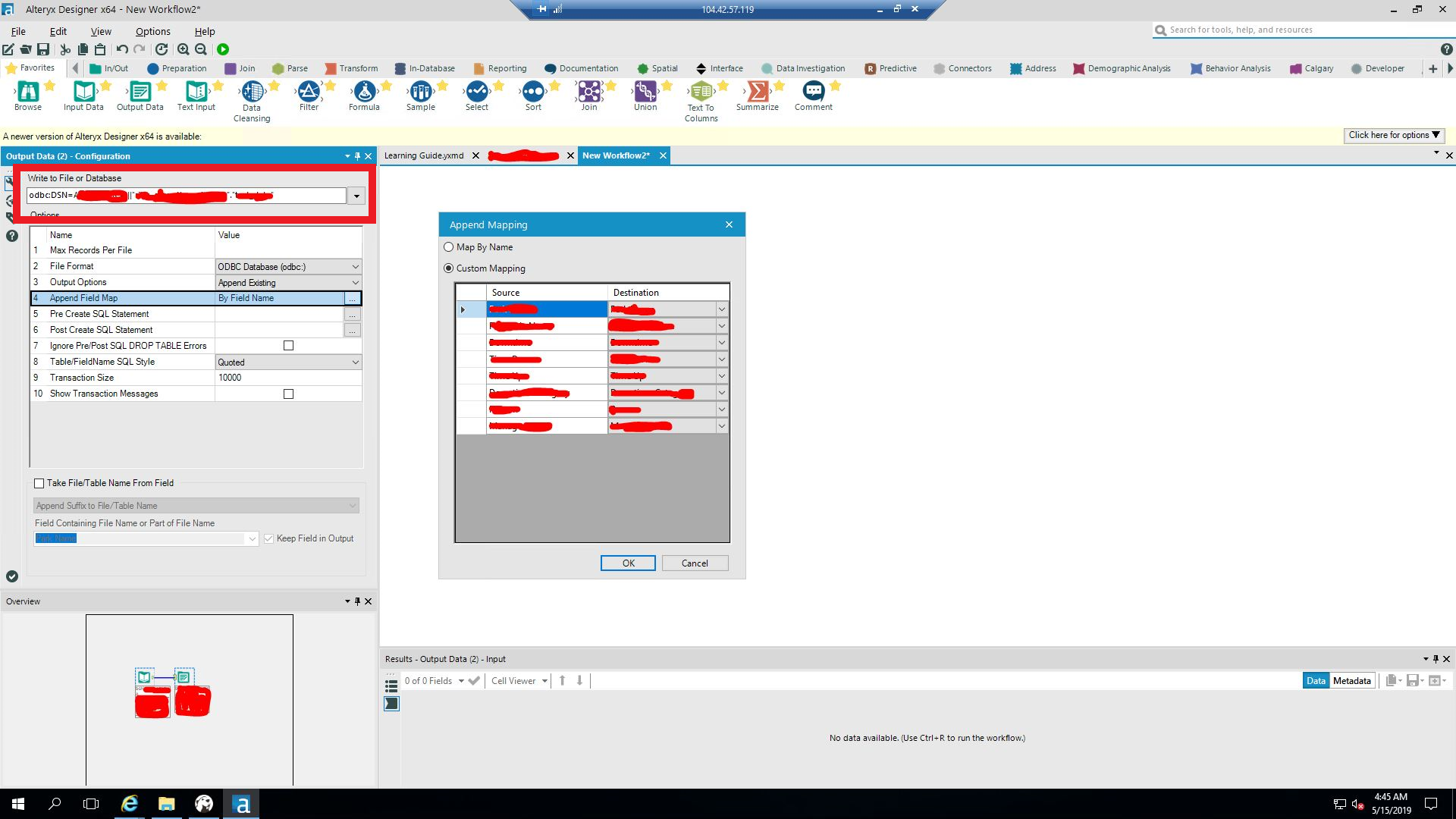Select the Custom Mapping radio button

tap(448, 268)
